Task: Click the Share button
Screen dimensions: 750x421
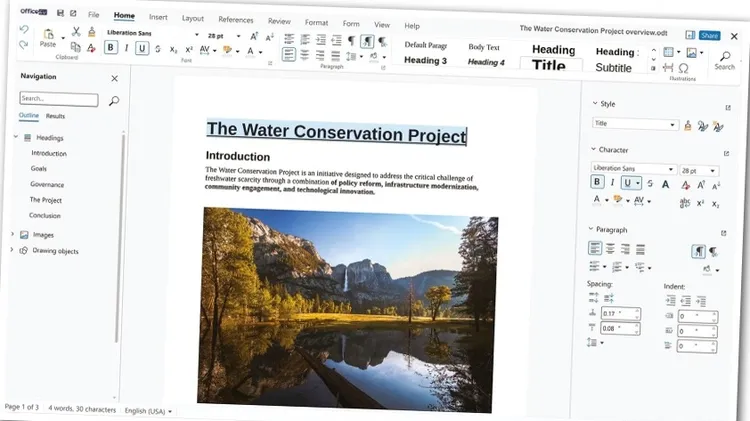Action: click(708, 35)
